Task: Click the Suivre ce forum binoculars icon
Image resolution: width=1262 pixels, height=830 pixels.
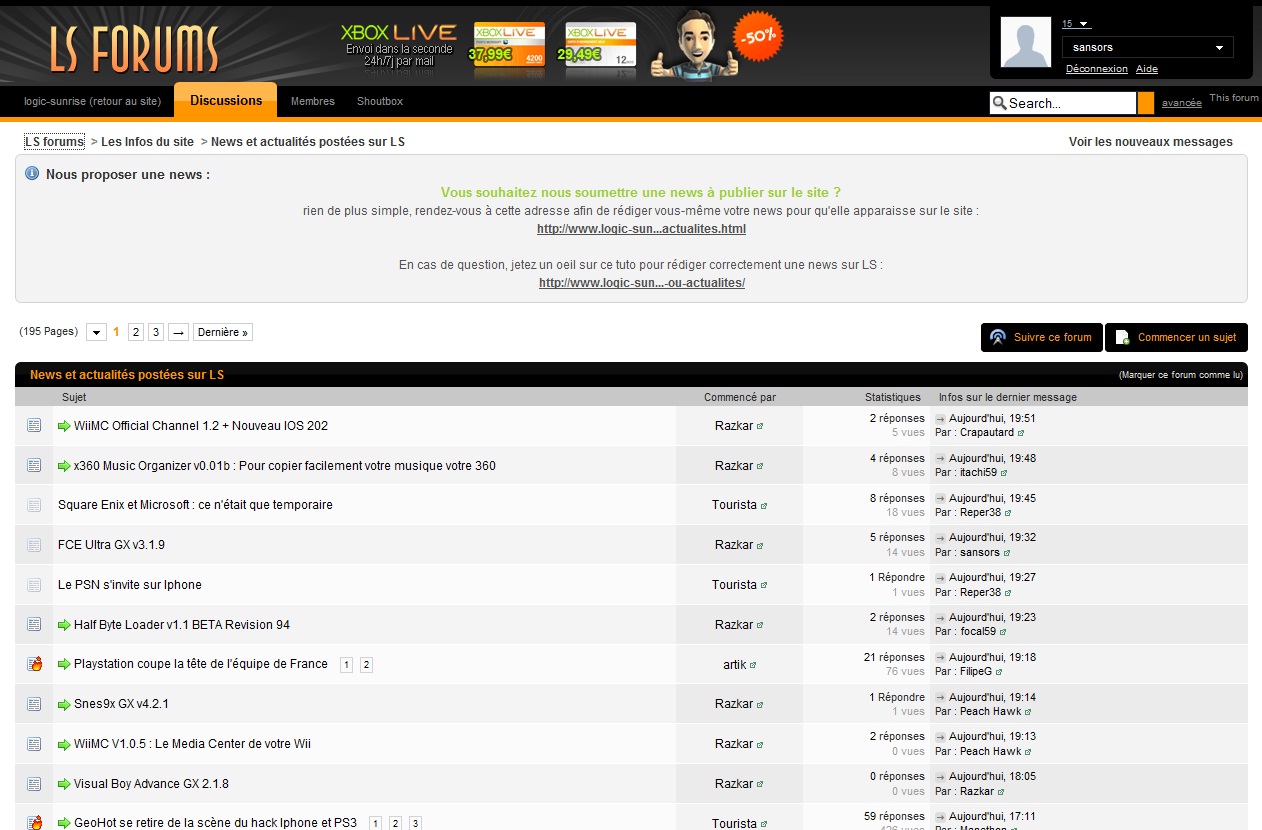Action: coord(995,338)
